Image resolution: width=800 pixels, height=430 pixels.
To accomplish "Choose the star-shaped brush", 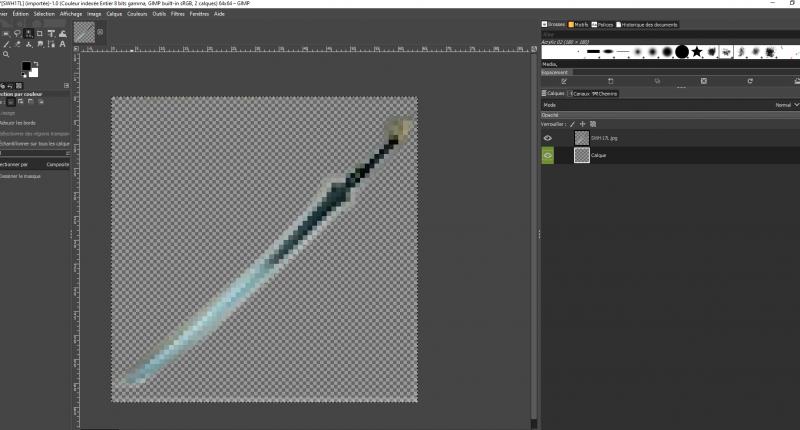I will click(697, 52).
